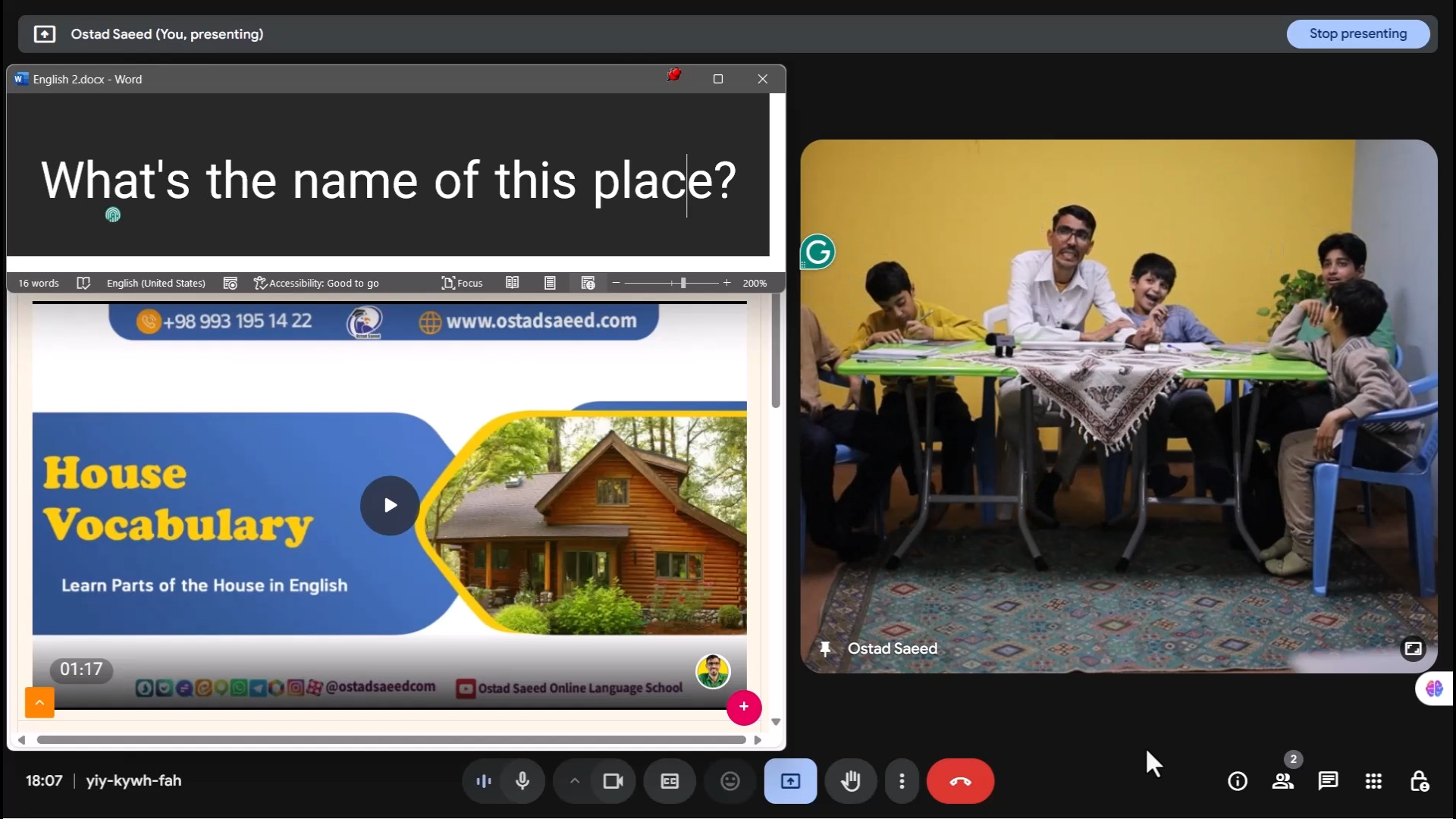Click the @ostadsaeedcom handle text
The height and width of the screenshot is (819, 1456).
381,687
